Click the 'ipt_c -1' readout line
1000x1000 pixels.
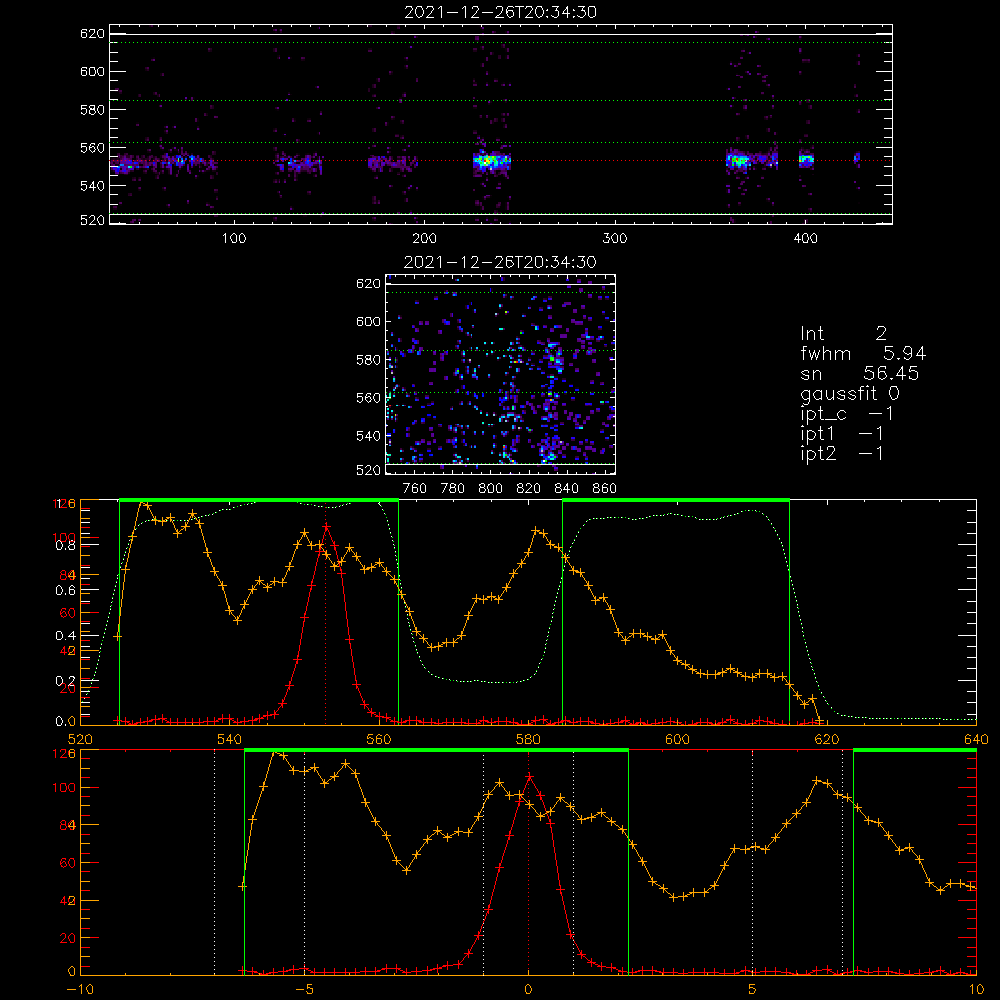846,414
